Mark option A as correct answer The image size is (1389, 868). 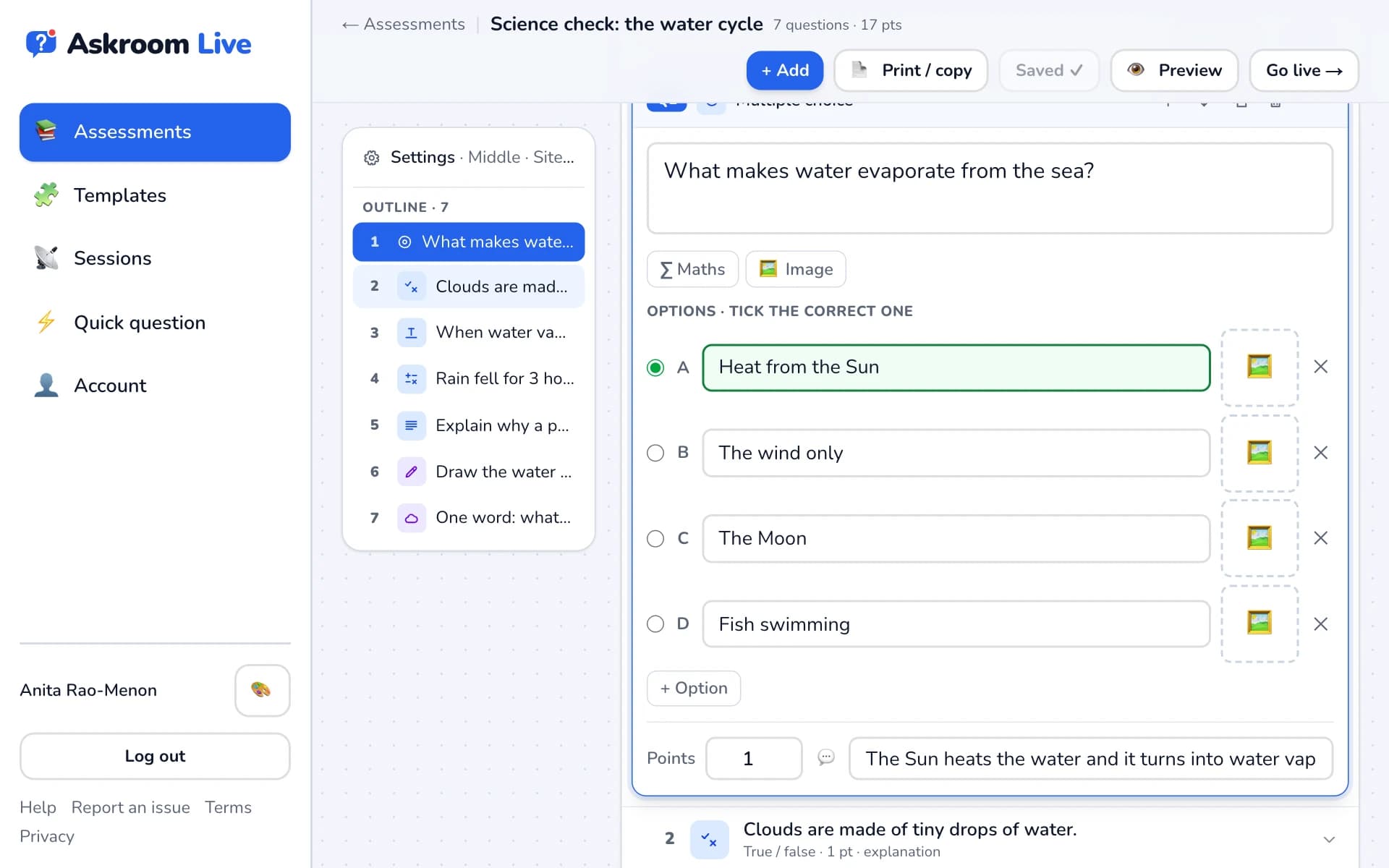point(655,367)
